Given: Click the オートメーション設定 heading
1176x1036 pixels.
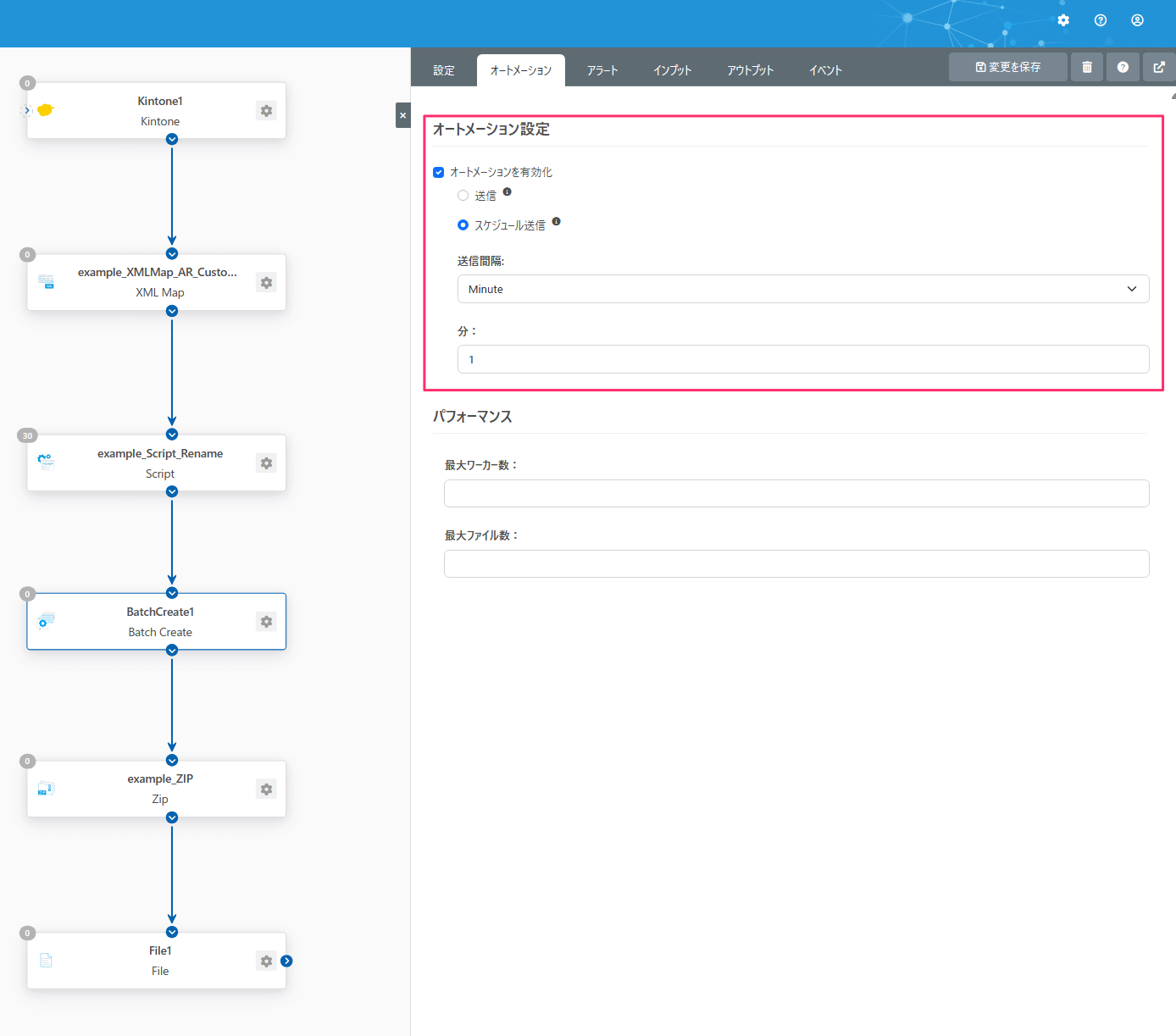Looking at the screenshot, I should (x=491, y=129).
